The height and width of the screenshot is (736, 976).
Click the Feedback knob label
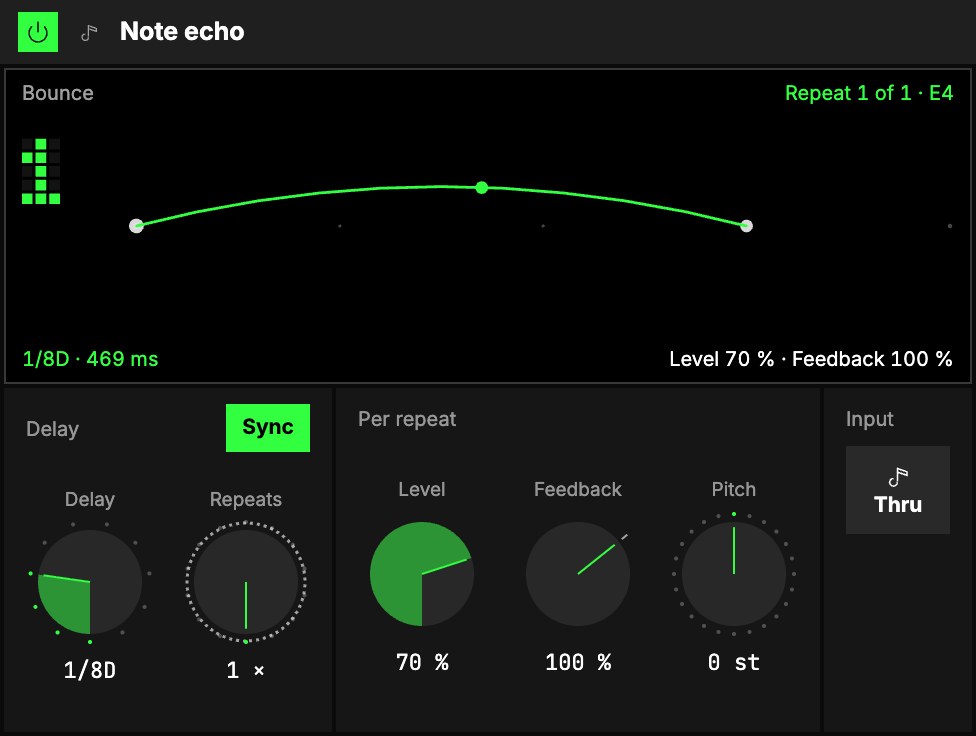coord(578,489)
